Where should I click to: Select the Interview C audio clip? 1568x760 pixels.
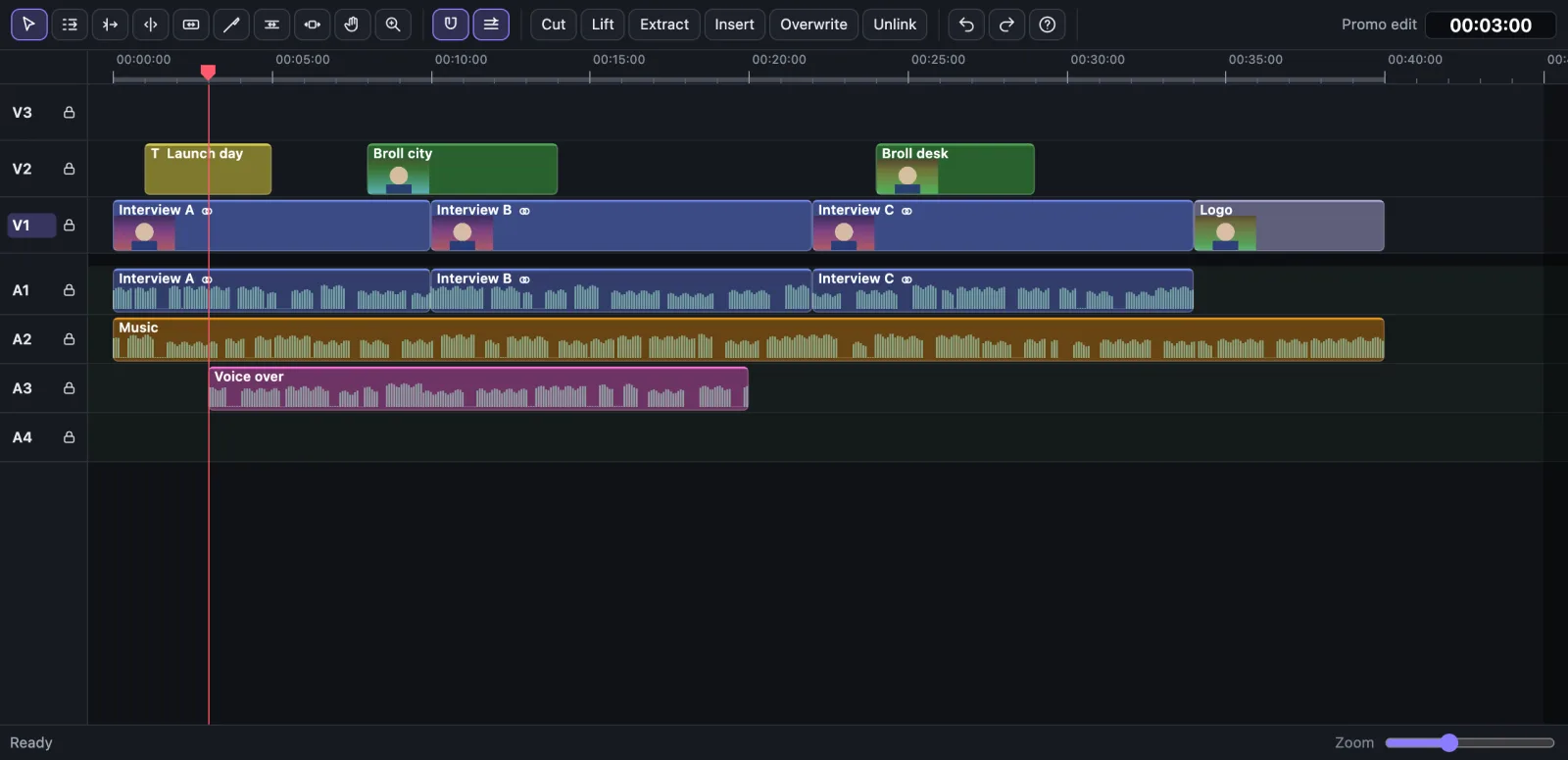[x=1003, y=290]
